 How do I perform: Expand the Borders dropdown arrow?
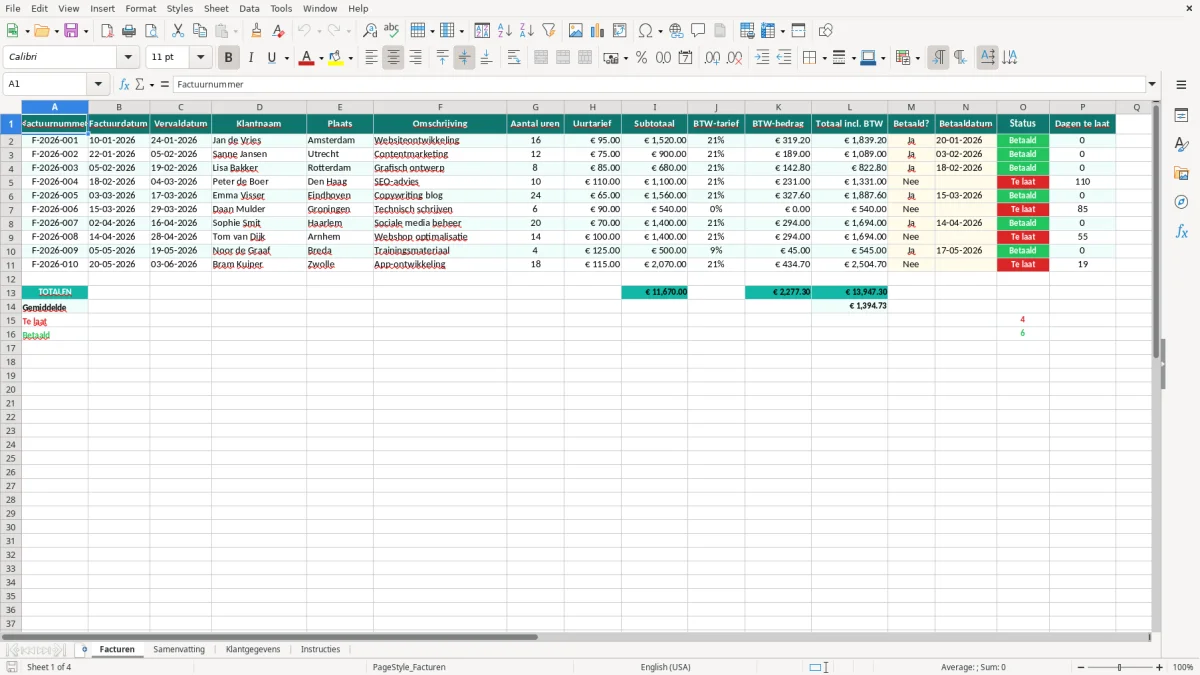click(824, 58)
